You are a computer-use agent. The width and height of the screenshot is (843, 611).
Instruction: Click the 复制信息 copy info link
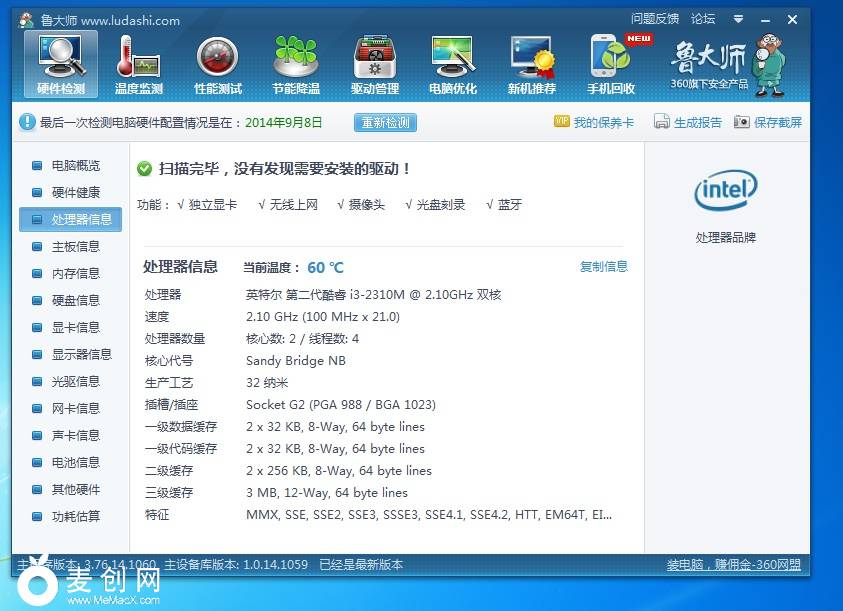point(604,266)
